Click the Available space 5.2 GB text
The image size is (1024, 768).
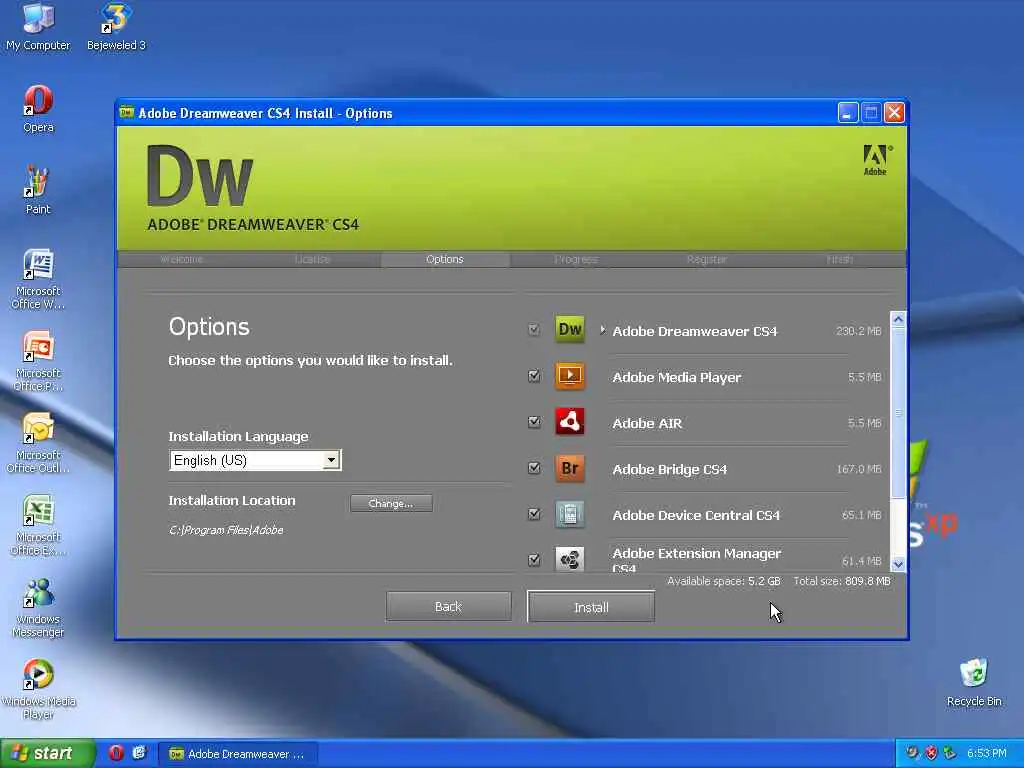tap(724, 581)
